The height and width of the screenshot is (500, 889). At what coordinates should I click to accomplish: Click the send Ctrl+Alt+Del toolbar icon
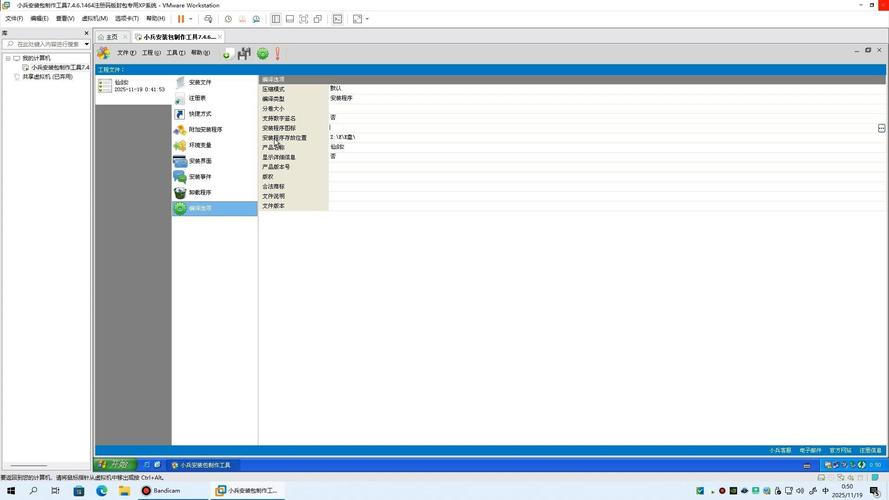pos(208,19)
